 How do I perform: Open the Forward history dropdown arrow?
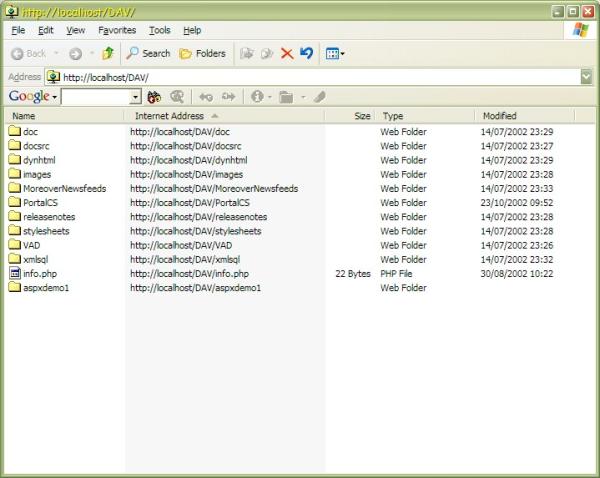(x=92, y=53)
